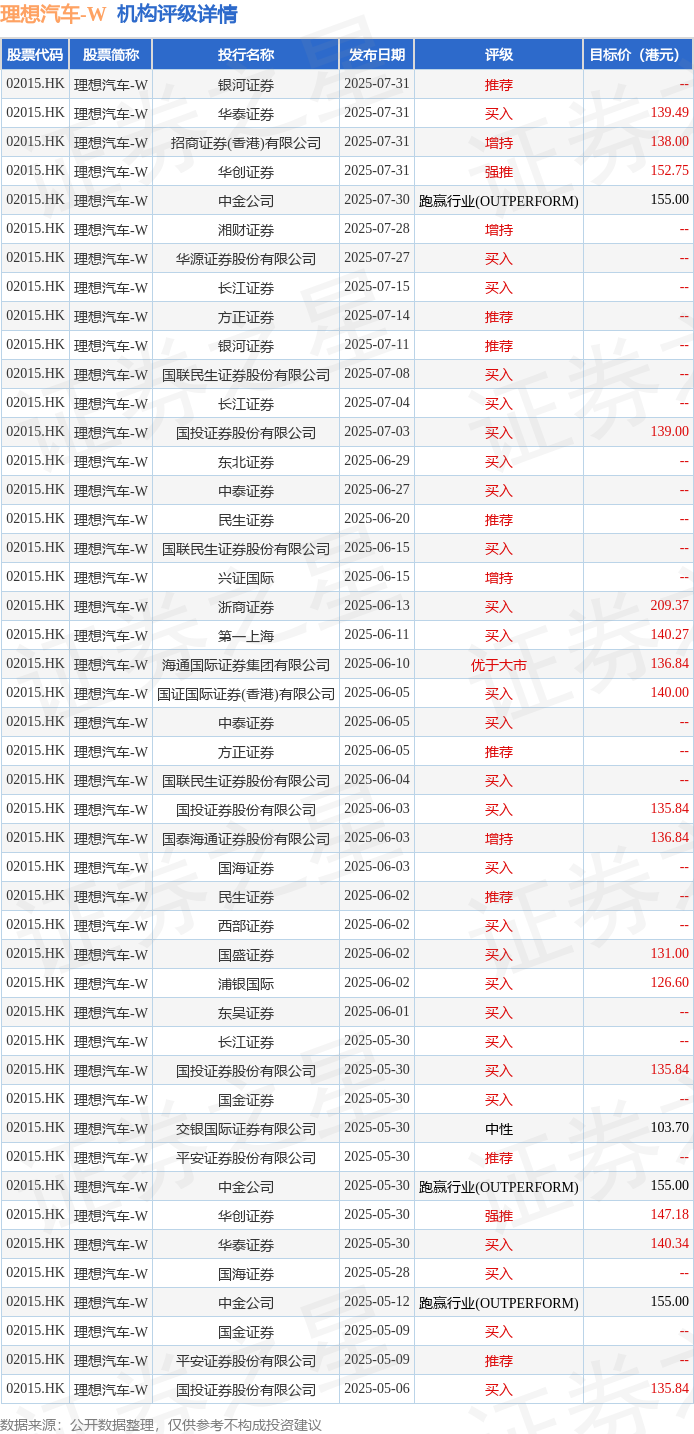
Task: Click the date 2025-05-06
Action: pyautogui.click(x=377, y=1389)
